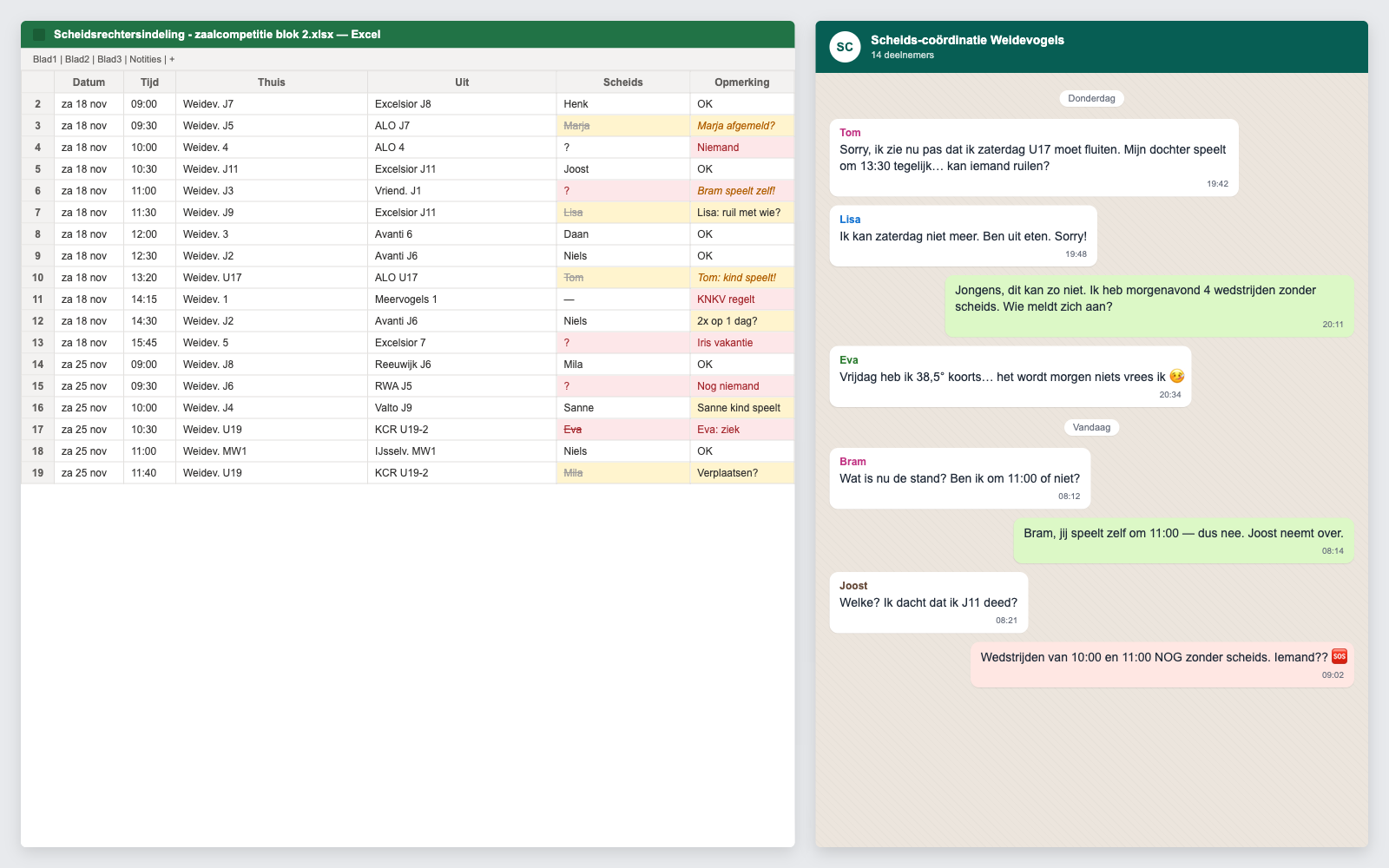Viewport: 1389px width, 868px height.
Task: Select the SOS message sent at 09:02
Action: pos(1162,665)
